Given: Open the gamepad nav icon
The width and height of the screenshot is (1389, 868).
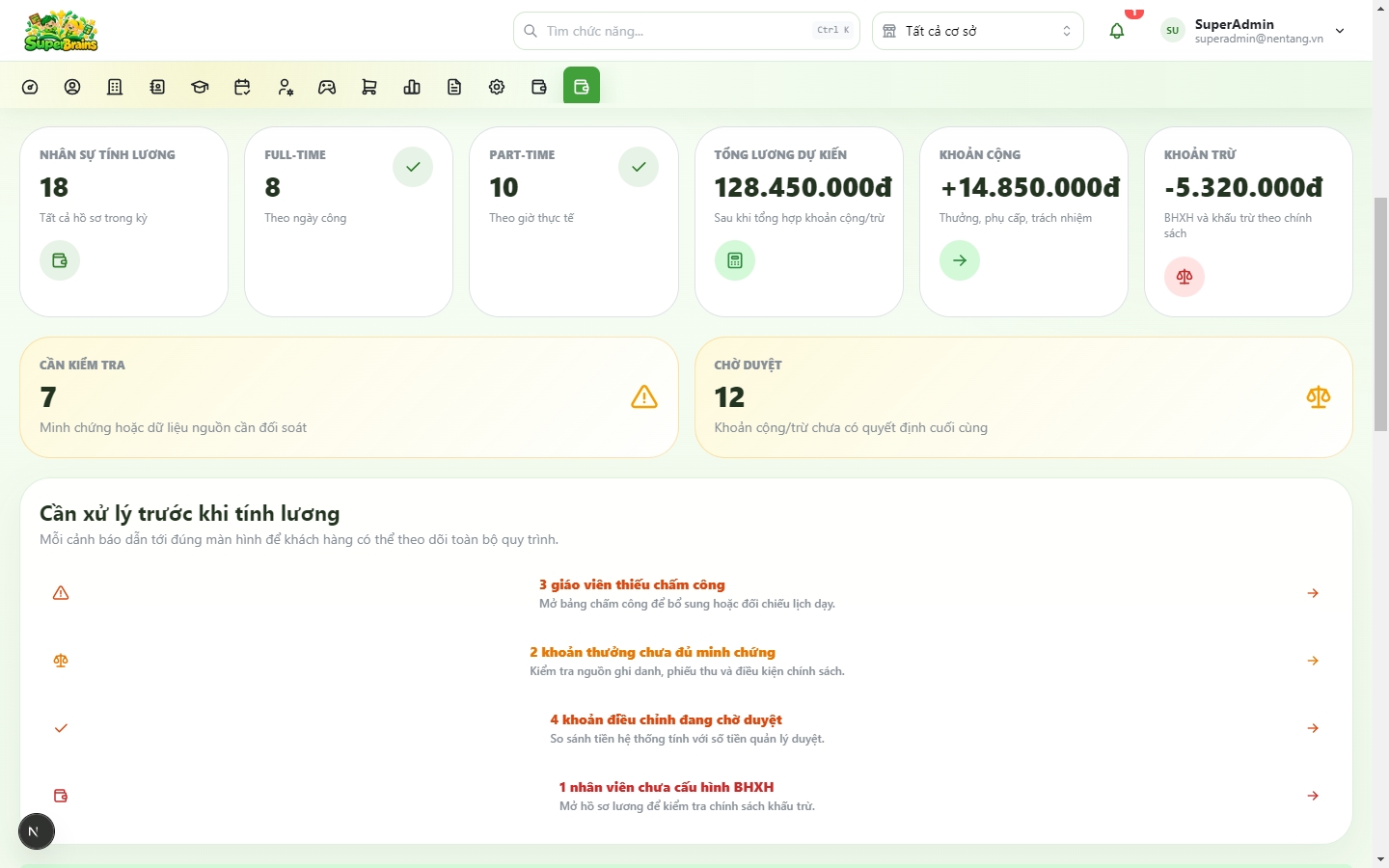Looking at the screenshot, I should coord(327,87).
